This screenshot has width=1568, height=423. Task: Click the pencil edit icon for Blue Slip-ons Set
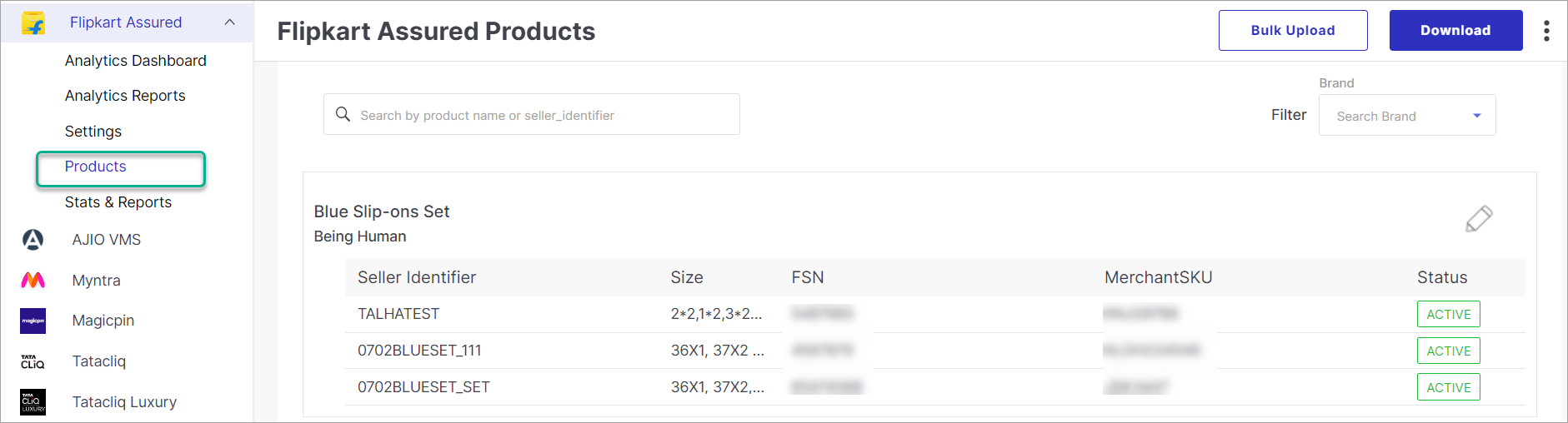(x=1479, y=219)
